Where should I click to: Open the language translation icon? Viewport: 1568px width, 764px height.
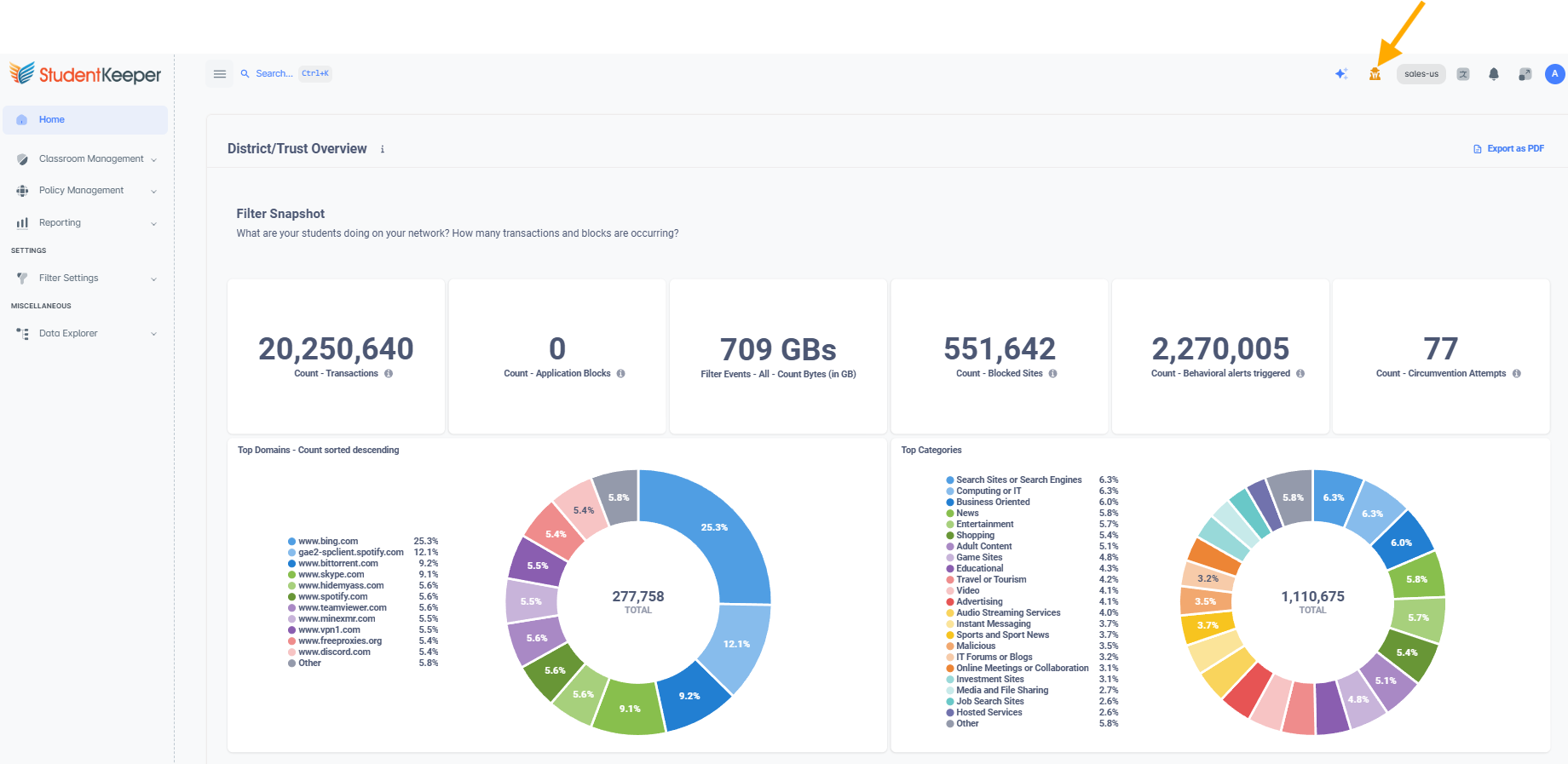pos(1463,74)
